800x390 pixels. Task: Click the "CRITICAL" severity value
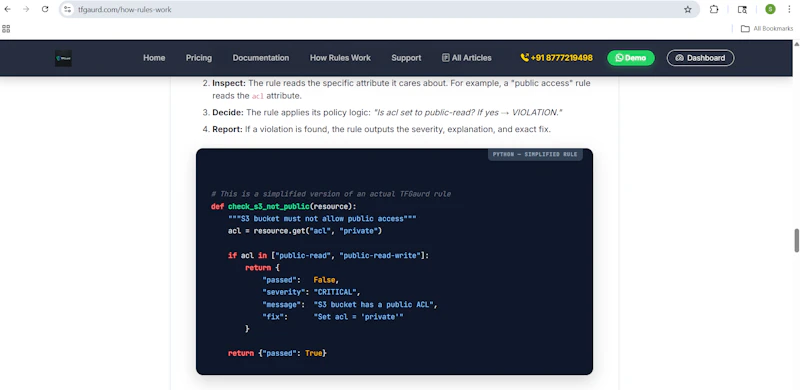pyautogui.click(x=335, y=292)
